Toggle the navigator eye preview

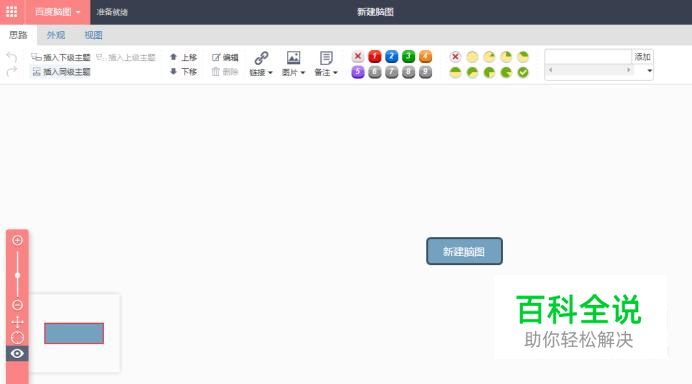17,354
